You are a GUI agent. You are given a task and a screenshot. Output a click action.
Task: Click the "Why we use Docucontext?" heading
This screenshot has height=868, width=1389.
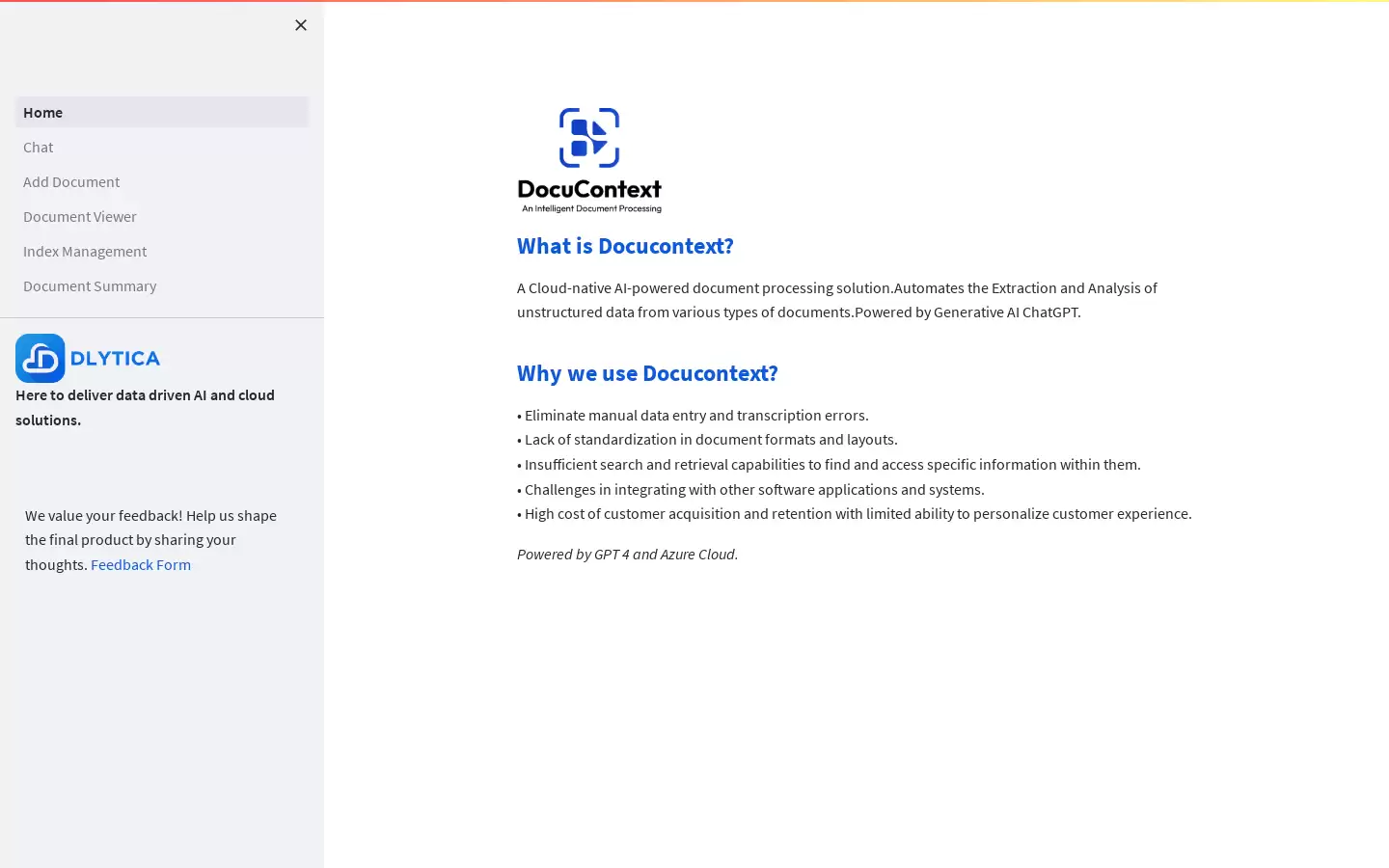click(x=647, y=373)
